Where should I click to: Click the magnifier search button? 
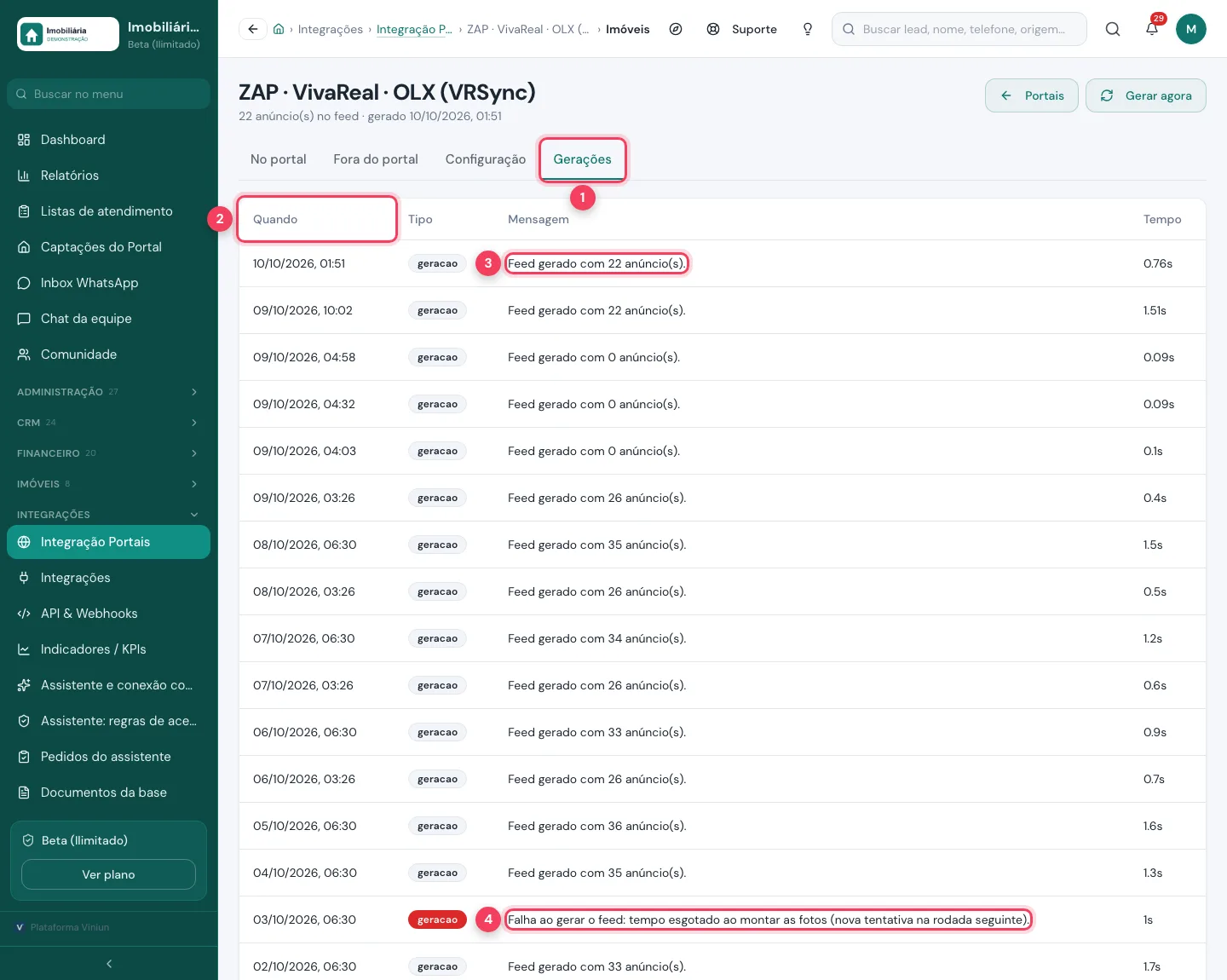1113,29
